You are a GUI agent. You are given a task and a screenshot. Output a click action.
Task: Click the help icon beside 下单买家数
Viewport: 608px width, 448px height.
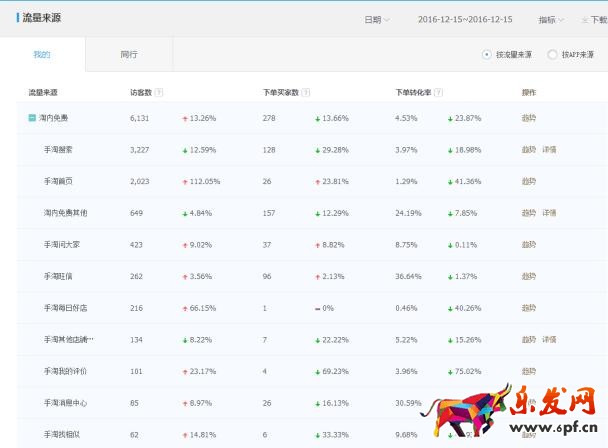pos(306,93)
